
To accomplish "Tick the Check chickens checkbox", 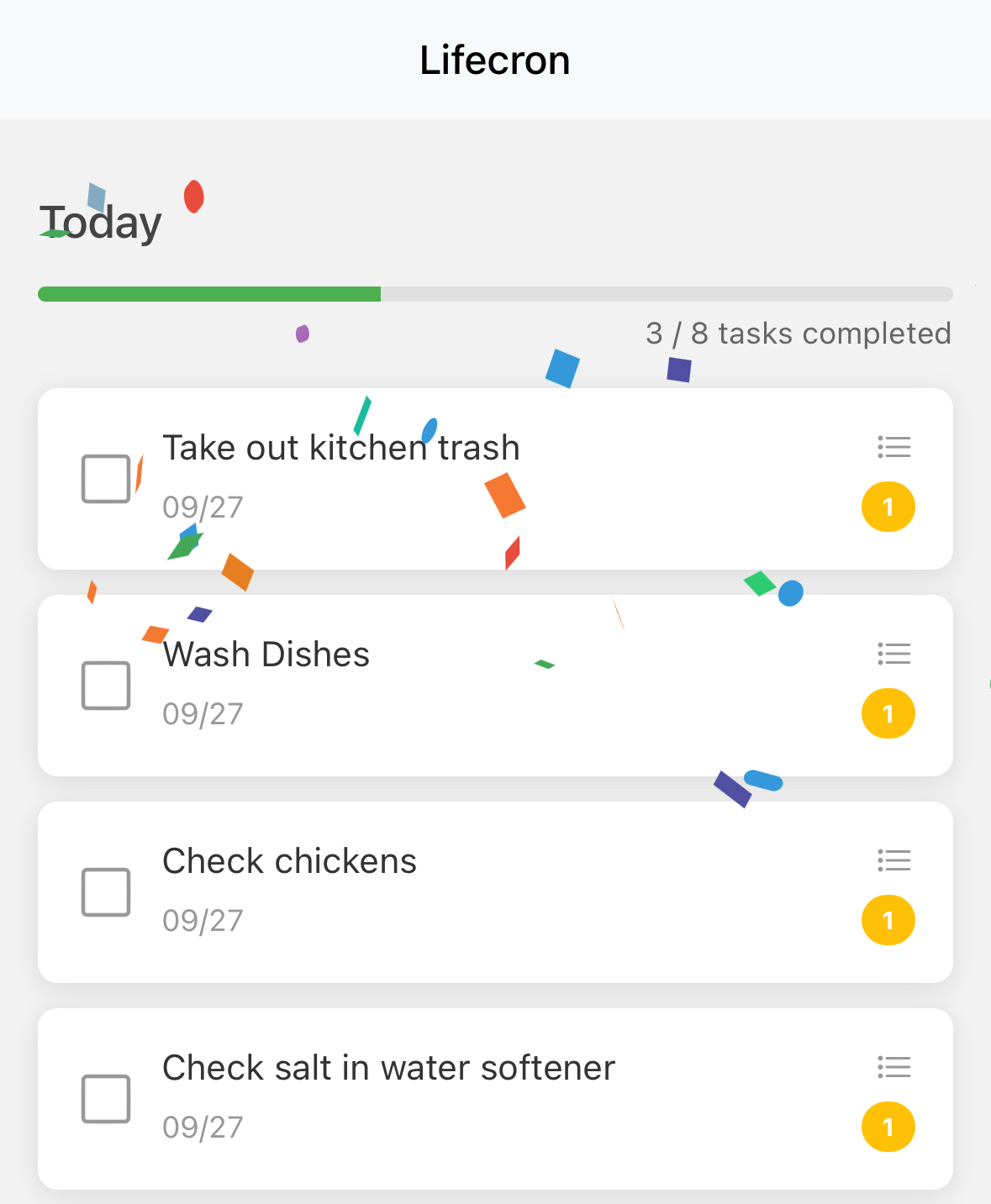I will [x=106, y=892].
